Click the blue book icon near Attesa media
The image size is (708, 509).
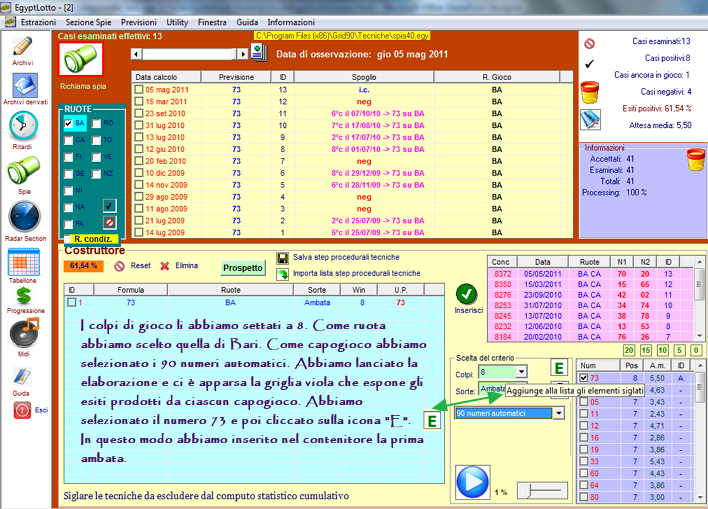pyautogui.click(x=590, y=119)
